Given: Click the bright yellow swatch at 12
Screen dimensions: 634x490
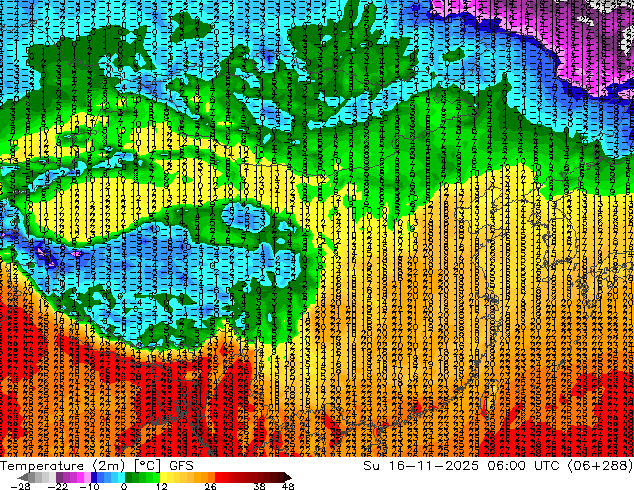Looking at the screenshot, I should pos(163,477).
